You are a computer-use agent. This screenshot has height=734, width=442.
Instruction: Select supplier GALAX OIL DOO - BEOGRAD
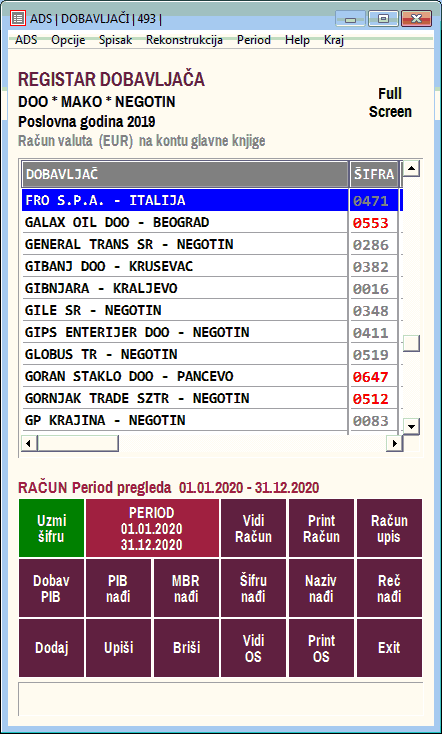pyautogui.click(x=185, y=222)
